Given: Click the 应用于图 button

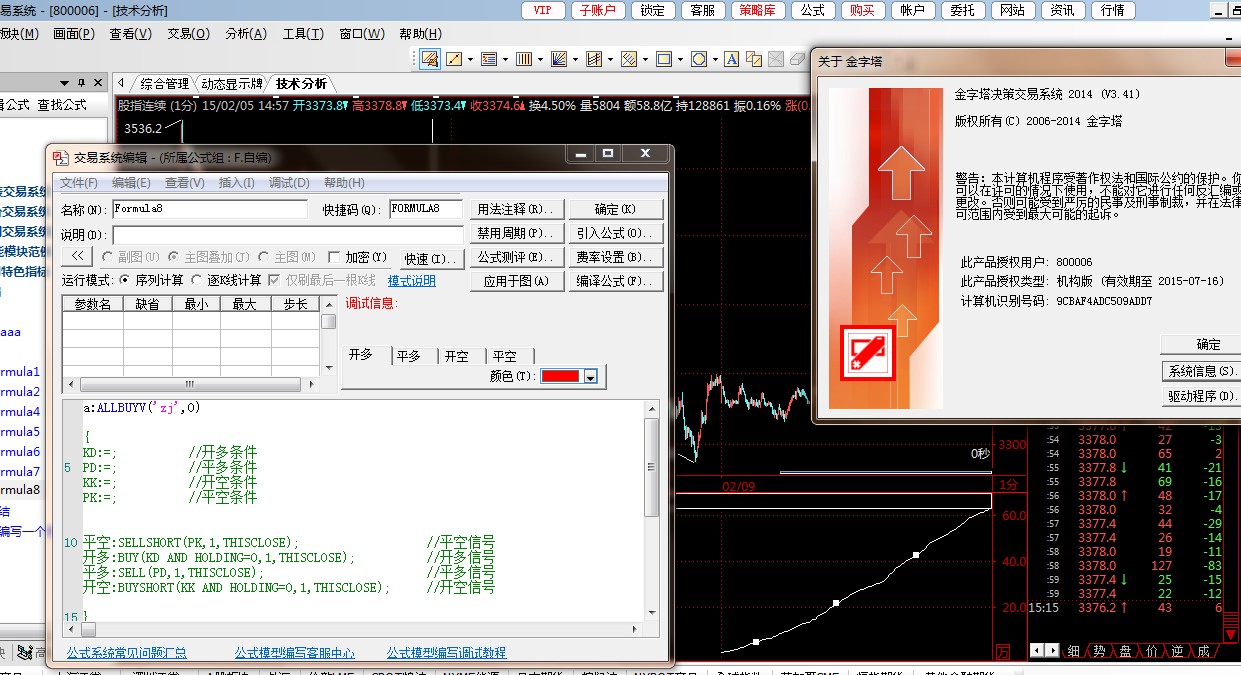Looking at the screenshot, I should pyautogui.click(x=517, y=281).
